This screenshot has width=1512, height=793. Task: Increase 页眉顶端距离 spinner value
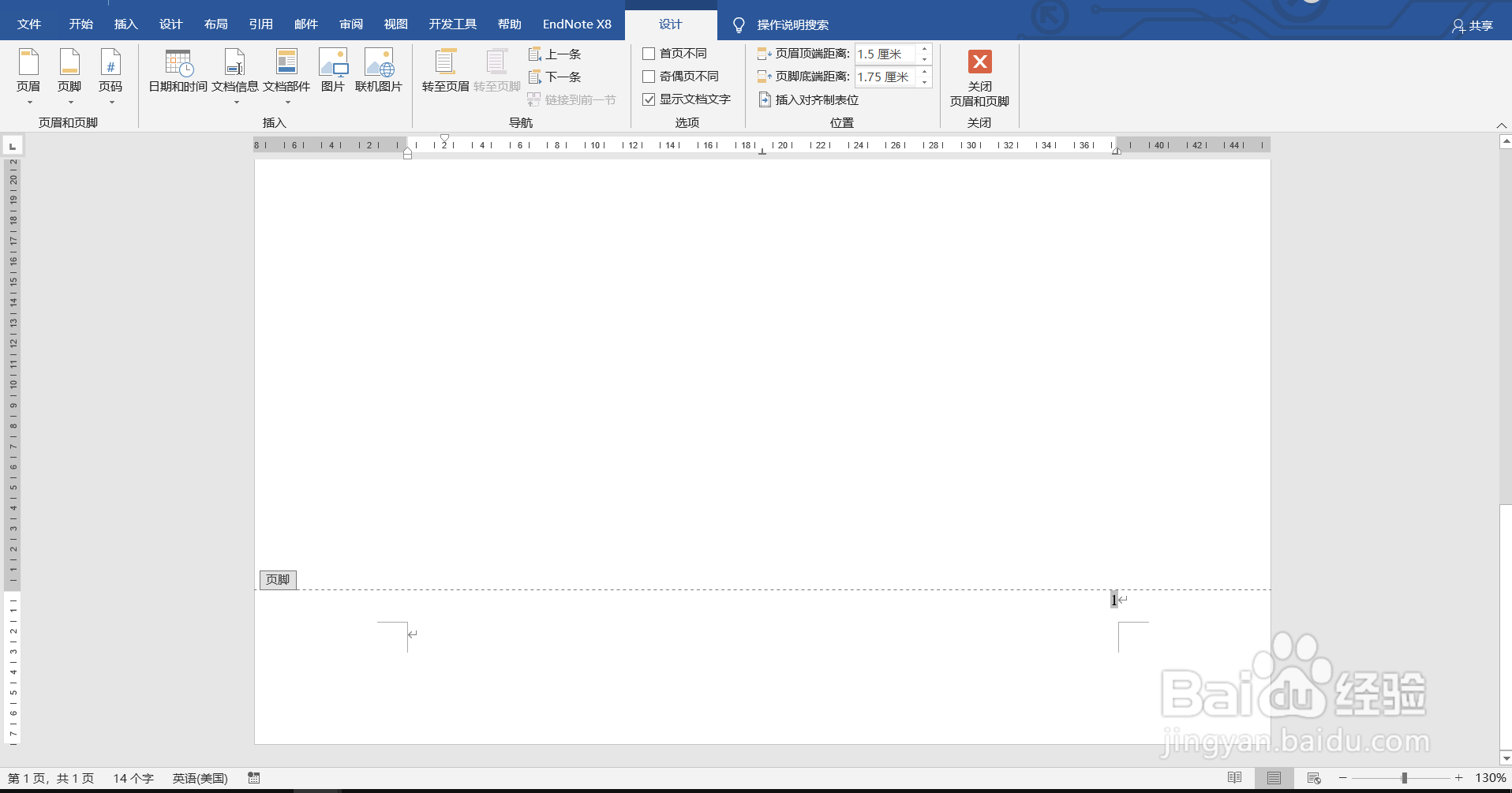coord(925,49)
